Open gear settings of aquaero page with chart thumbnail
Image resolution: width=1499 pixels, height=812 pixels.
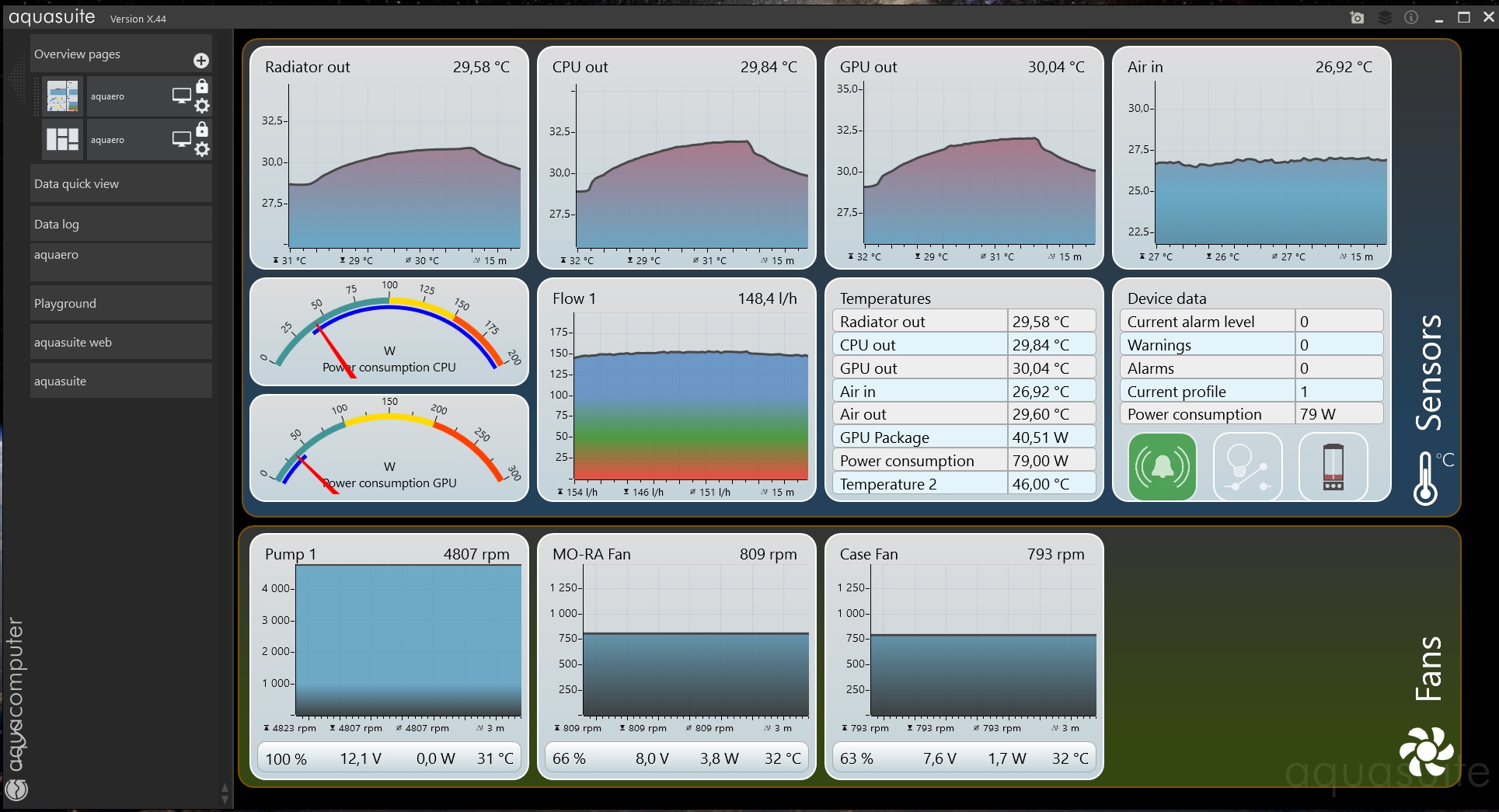point(202,106)
